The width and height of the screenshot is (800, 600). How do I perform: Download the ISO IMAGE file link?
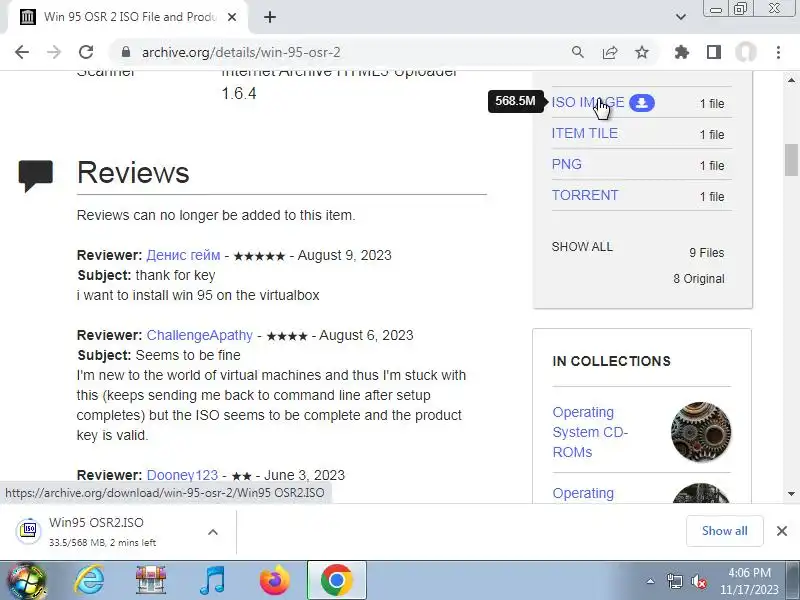click(x=588, y=102)
